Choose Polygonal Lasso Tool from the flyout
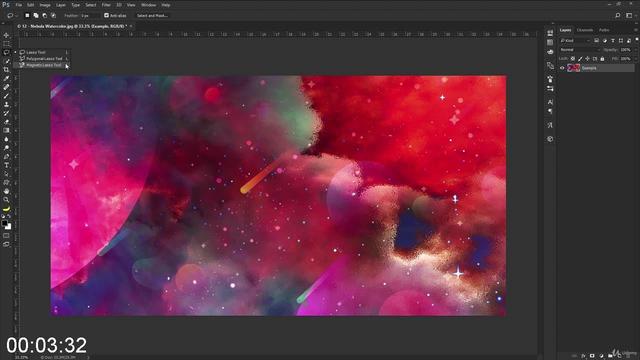The height and width of the screenshot is (360, 640). tap(43, 58)
